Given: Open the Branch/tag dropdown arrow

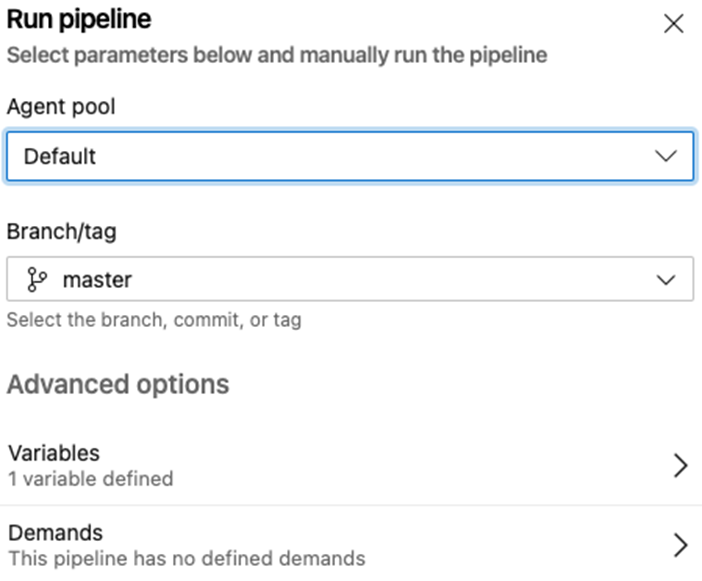Looking at the screenshot, I should tap(666, 280).
